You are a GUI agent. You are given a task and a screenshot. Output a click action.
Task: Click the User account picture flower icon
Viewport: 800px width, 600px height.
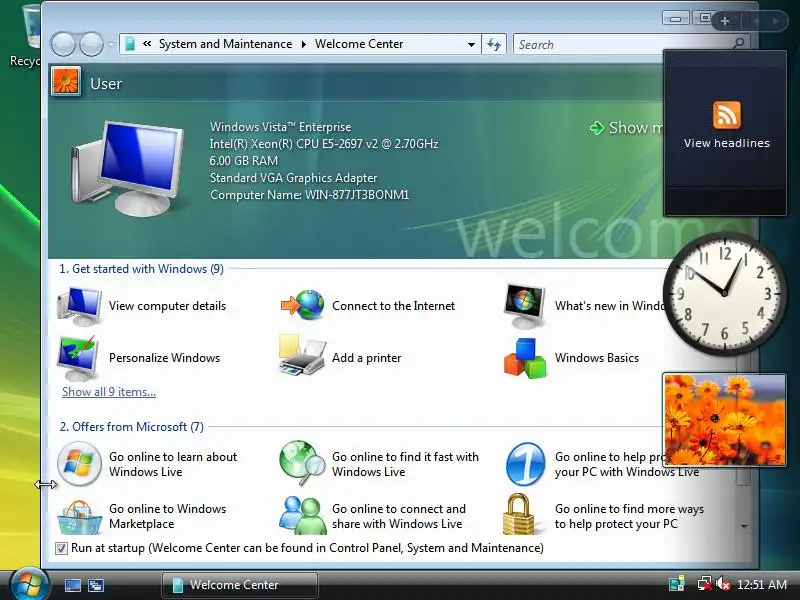(65, 82)
